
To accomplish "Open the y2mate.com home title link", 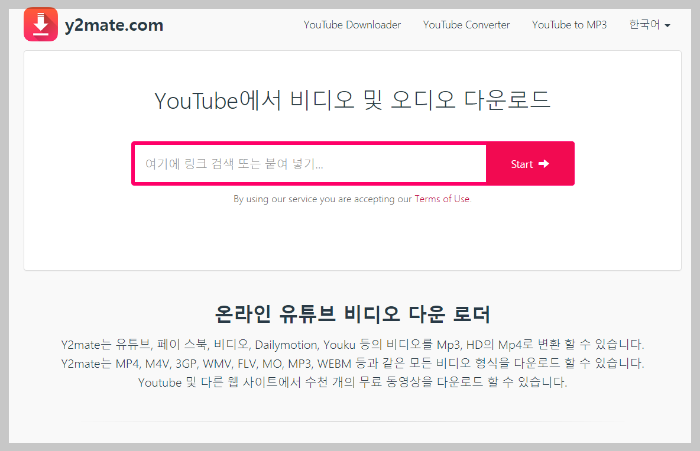I will click(x=114, y=25).
